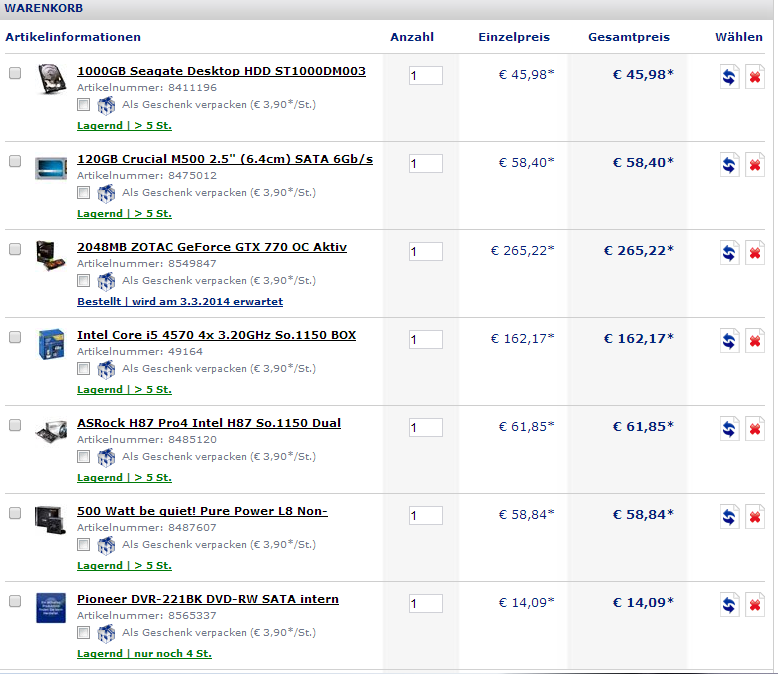The width and height of the screenshot is (778, 674).
Task: Enable gift wrapping for Crucial M500
Action: (x=83, y=193)
